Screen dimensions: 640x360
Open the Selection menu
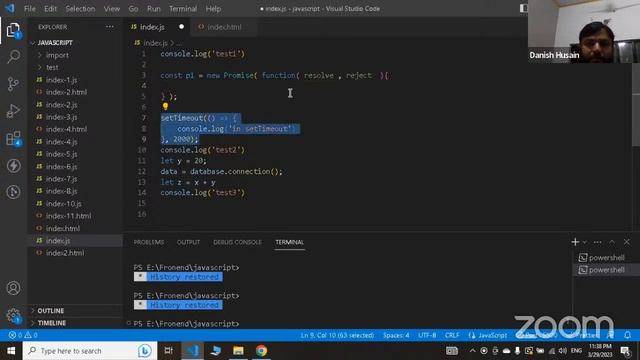(80, 9)
